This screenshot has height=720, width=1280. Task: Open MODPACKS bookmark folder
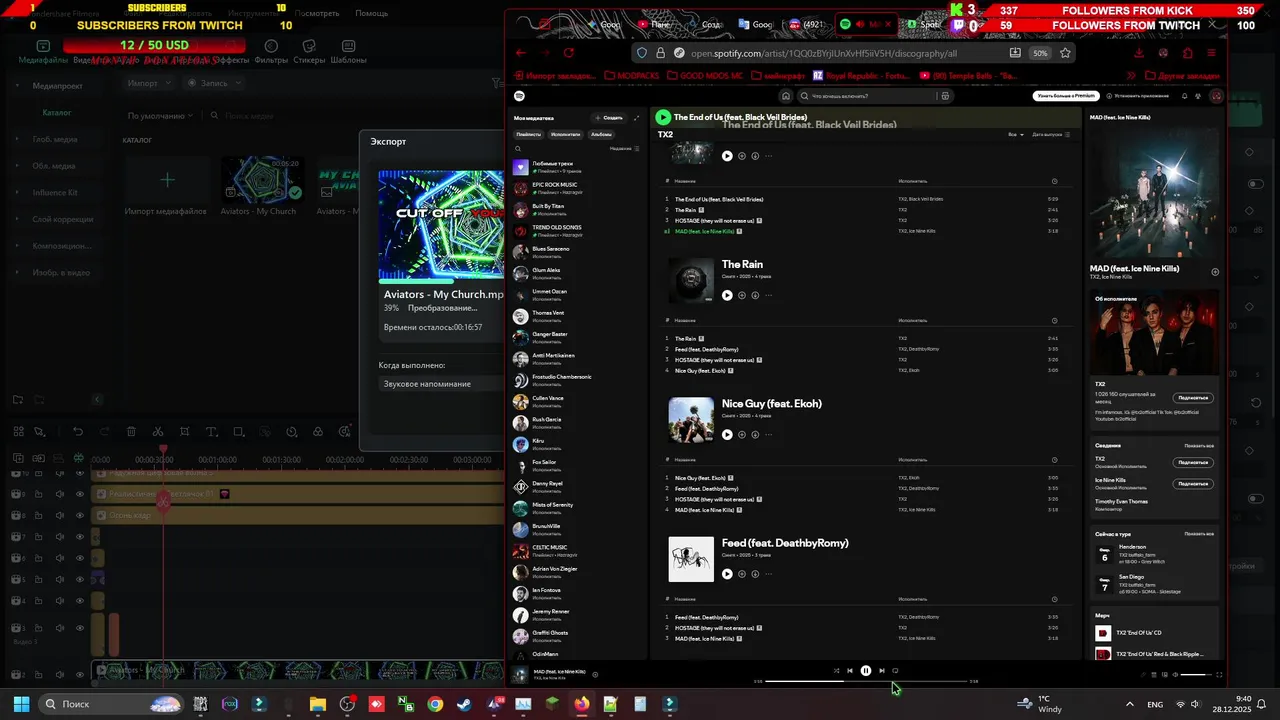632,76
